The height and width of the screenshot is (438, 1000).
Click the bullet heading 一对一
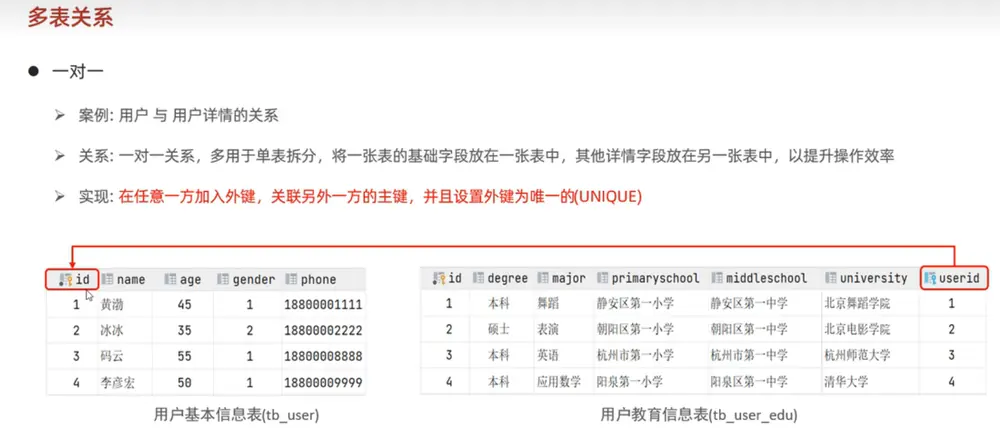coord(78,71)
